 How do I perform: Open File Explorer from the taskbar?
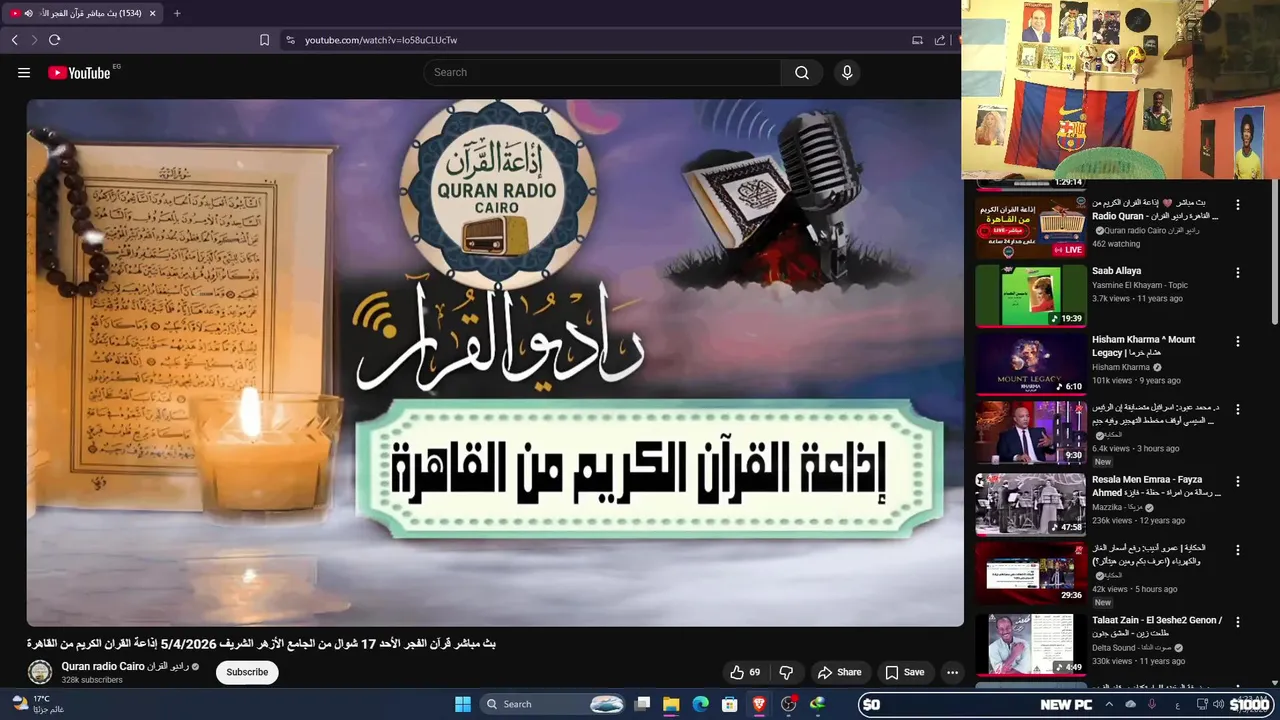point(671,704)
